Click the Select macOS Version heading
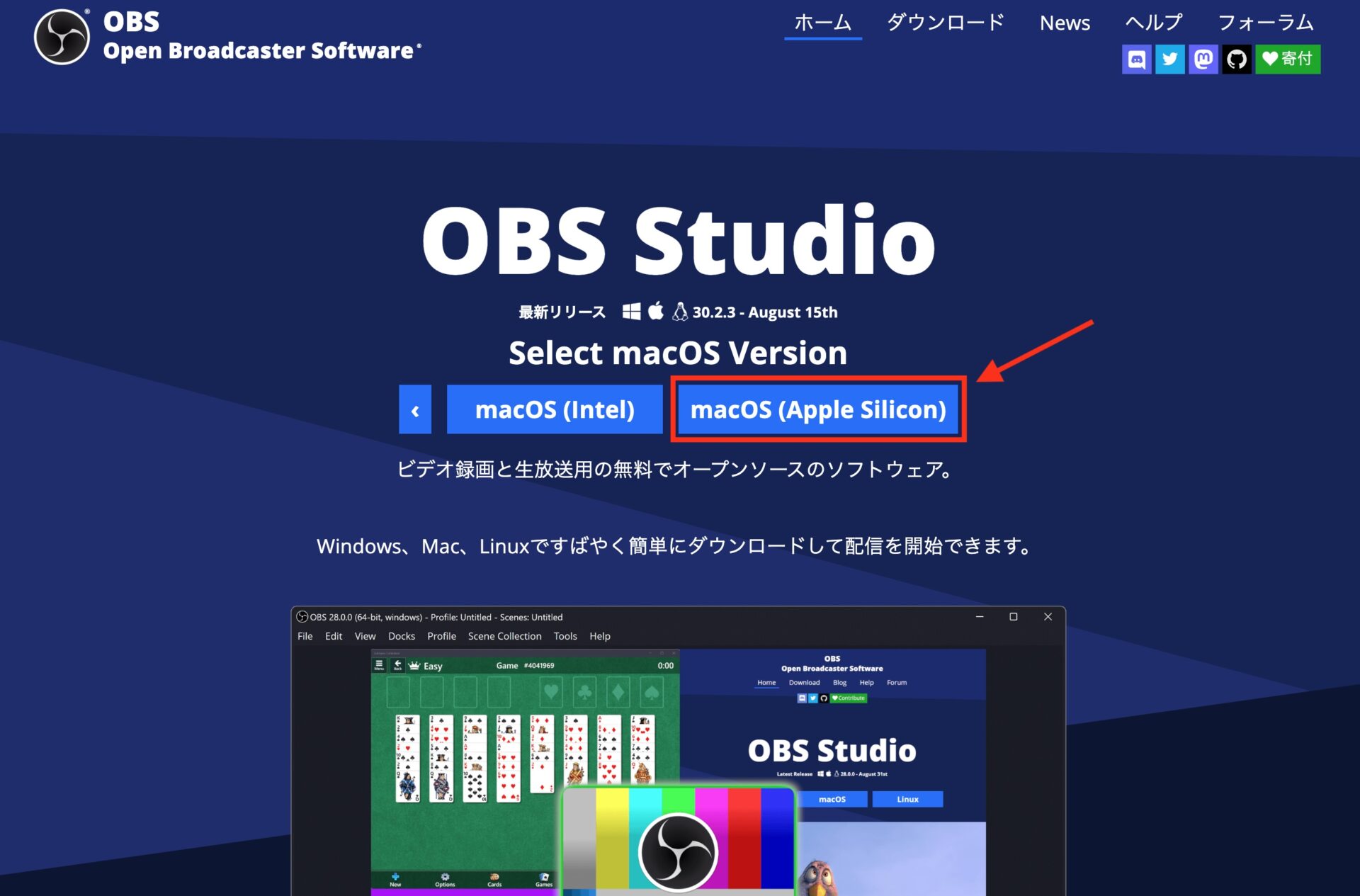This screenshot has height=896, width=1360. tap(678, 353)
